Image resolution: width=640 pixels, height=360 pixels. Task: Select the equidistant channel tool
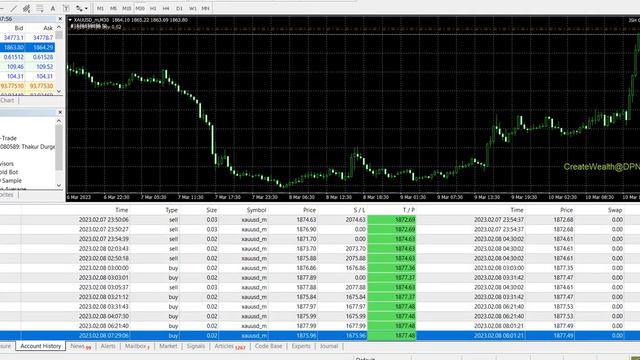[27, 8]
